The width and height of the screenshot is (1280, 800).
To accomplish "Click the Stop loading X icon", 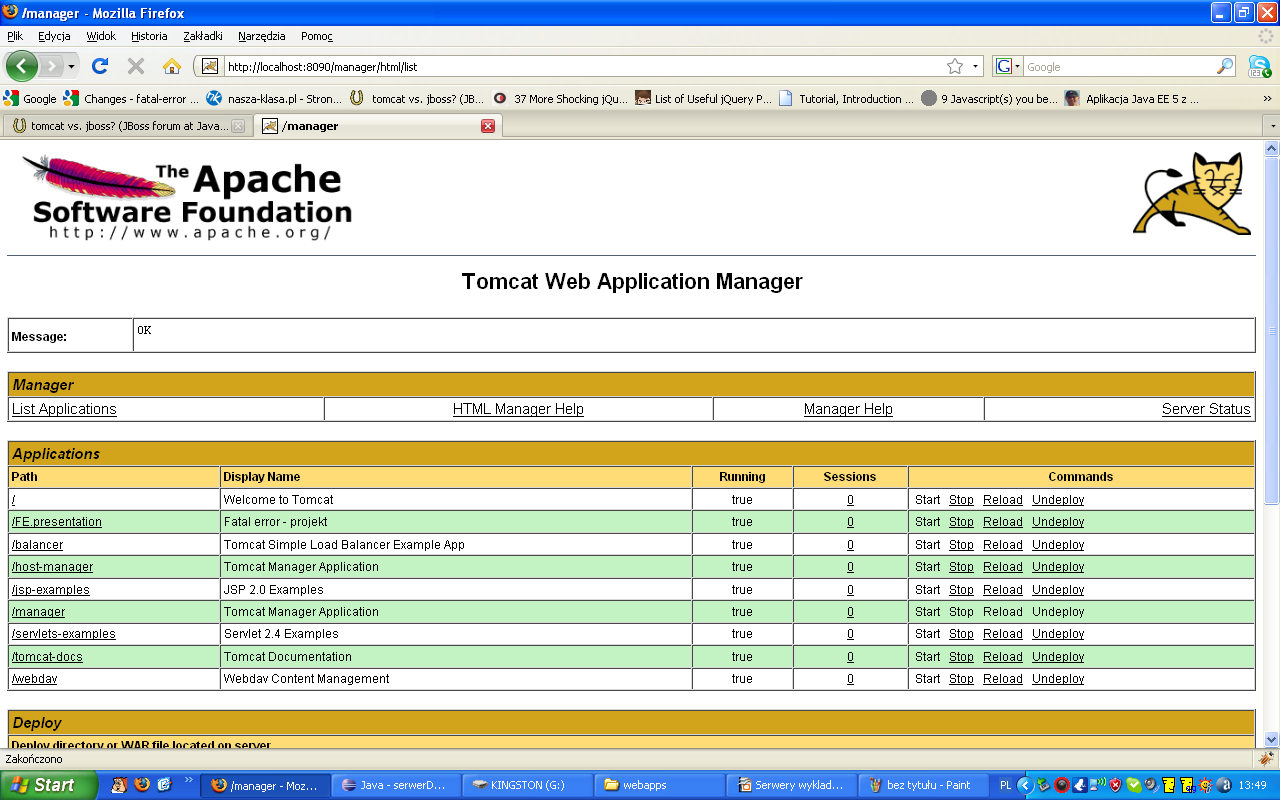I will 136,66.
